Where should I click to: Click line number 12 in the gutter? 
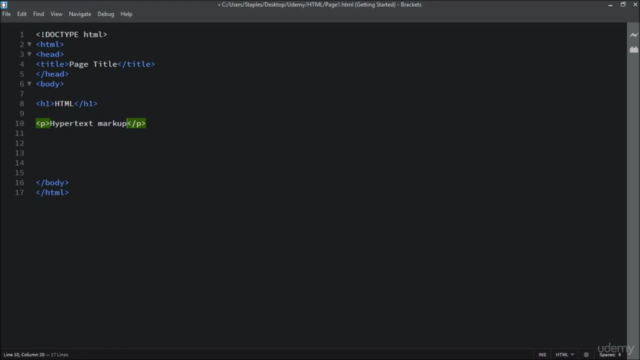click(20, 143)
